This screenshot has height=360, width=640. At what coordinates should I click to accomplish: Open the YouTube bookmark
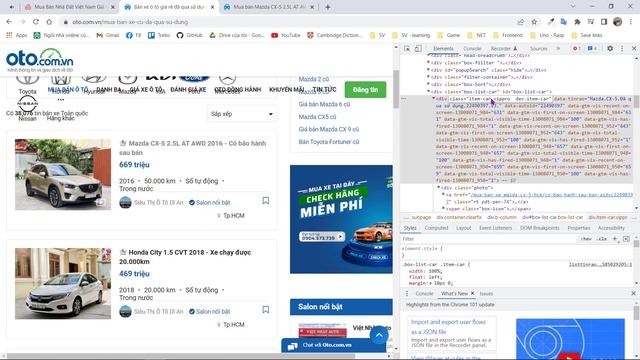pyautogui.click(x=285, y=35)
